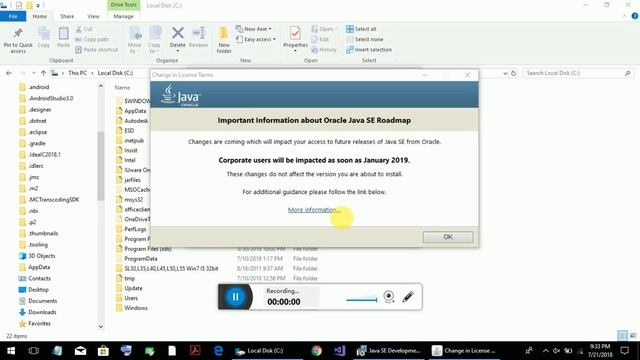The height and width of the screenshot is (360, 640).
Task: Open Visual Studio from the taskbar
Action: click(x=340, y=351)
